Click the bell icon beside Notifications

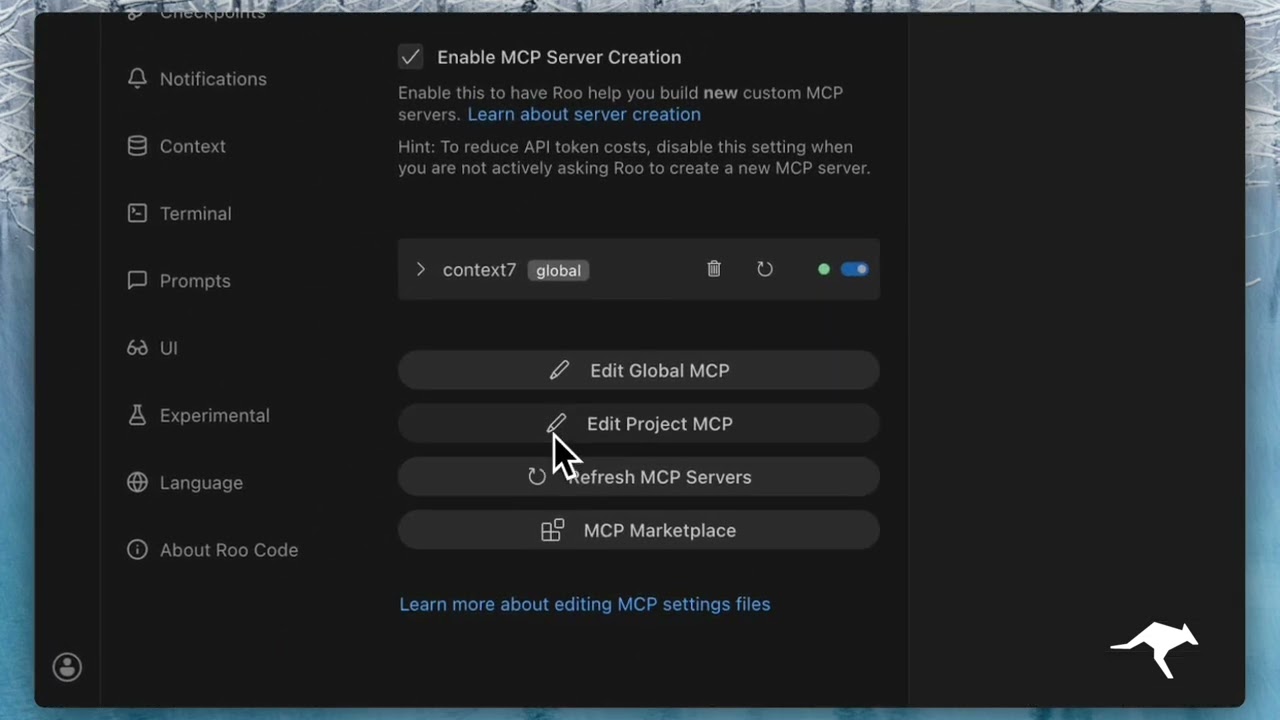click(138, 79)
